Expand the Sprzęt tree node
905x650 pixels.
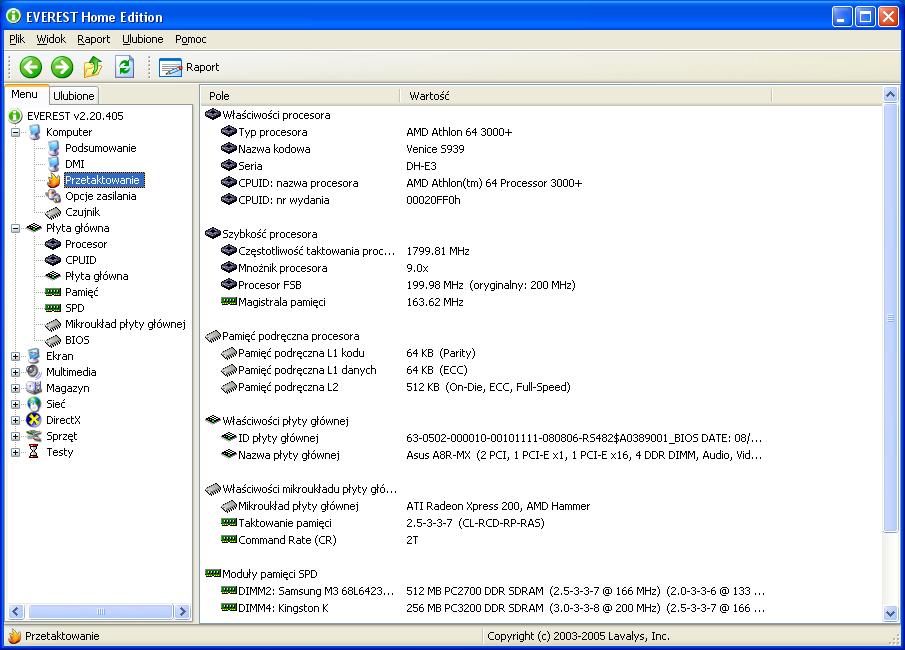click(16, 436)
